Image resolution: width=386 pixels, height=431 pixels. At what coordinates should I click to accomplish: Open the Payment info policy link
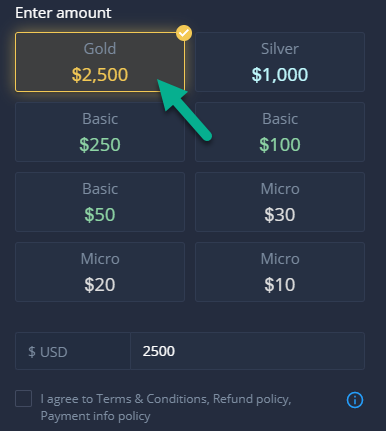95,416
